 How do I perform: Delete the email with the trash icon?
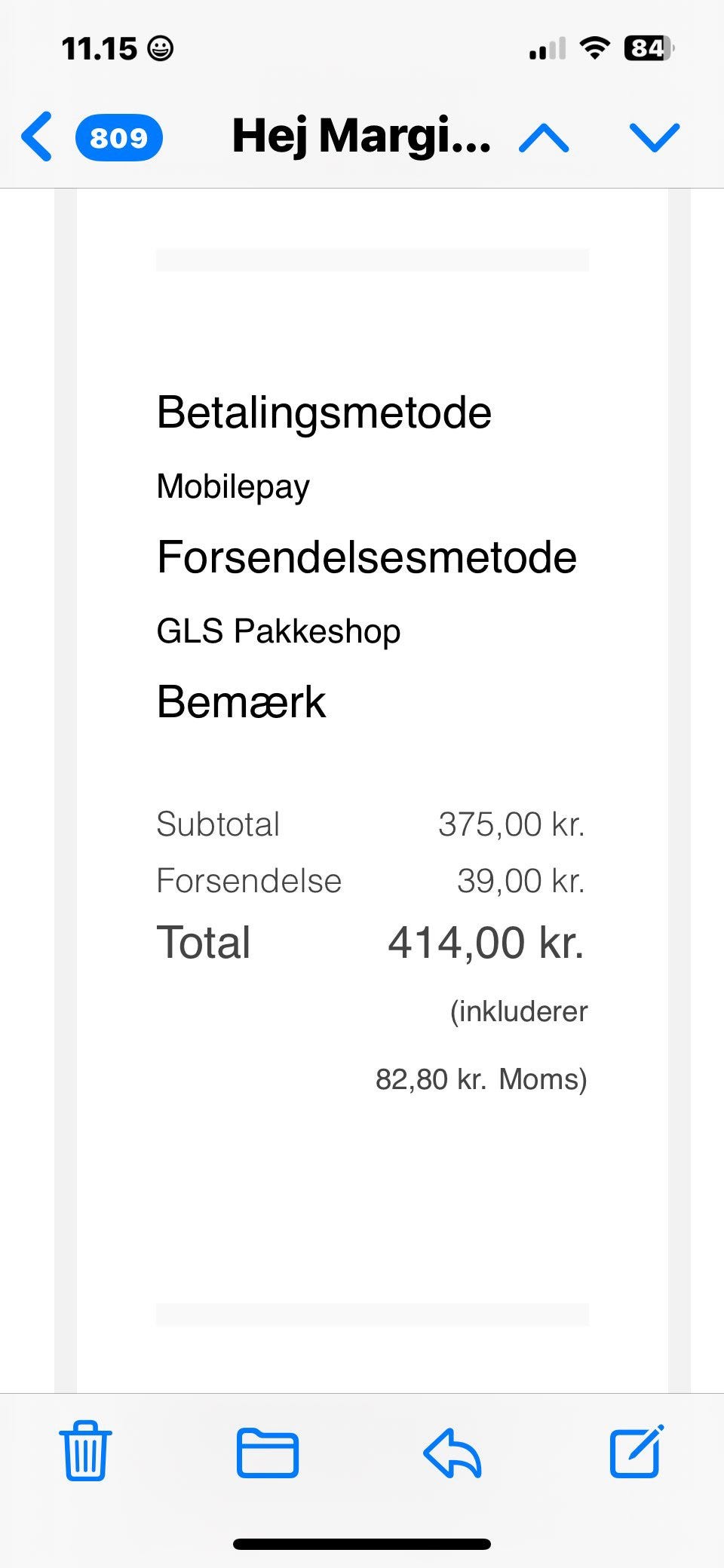click(85, 1451)
